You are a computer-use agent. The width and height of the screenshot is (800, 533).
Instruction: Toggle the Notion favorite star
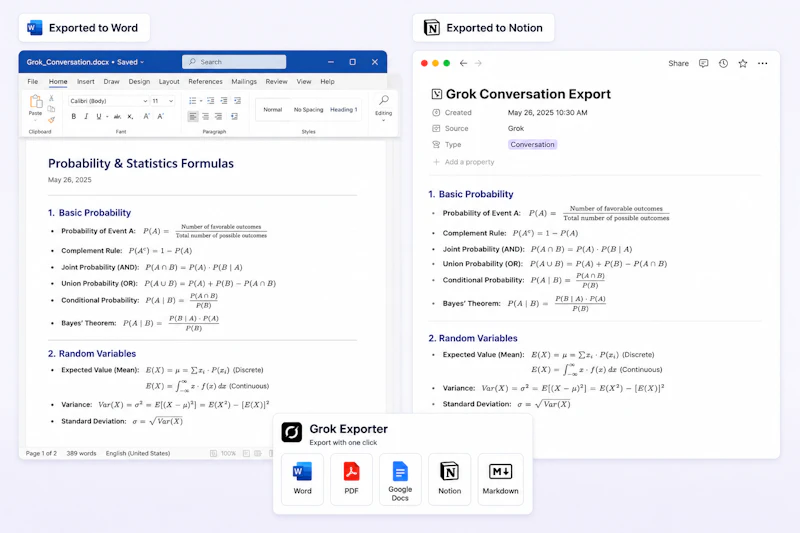(743, 63)
